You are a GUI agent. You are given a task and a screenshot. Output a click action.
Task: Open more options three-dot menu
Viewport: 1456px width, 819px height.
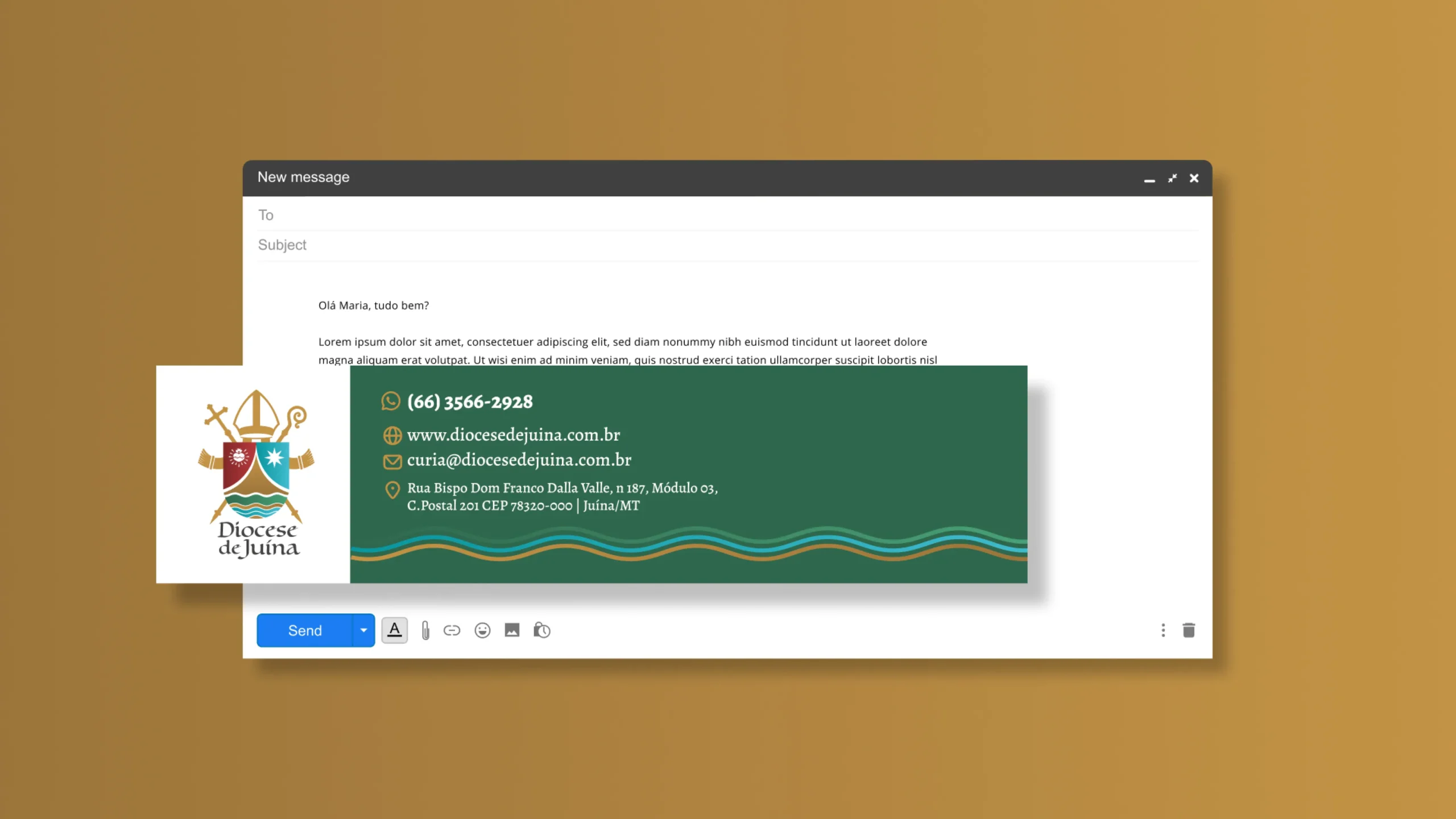(1163, 630)
